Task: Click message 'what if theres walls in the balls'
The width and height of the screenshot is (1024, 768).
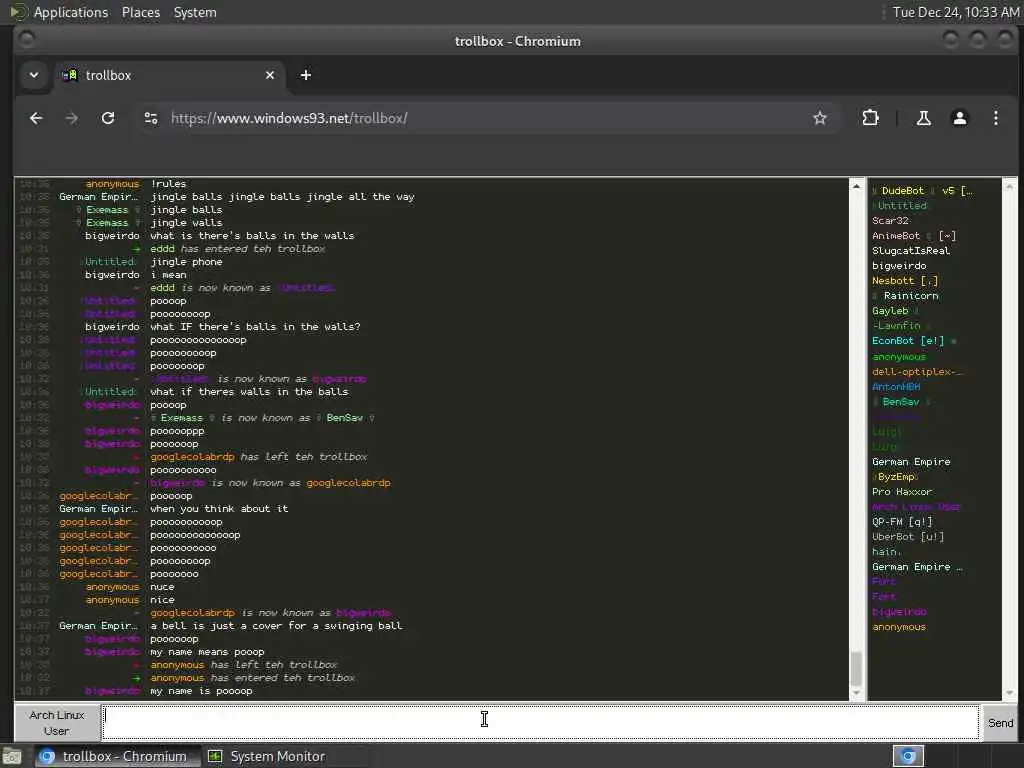Action: 249,392
